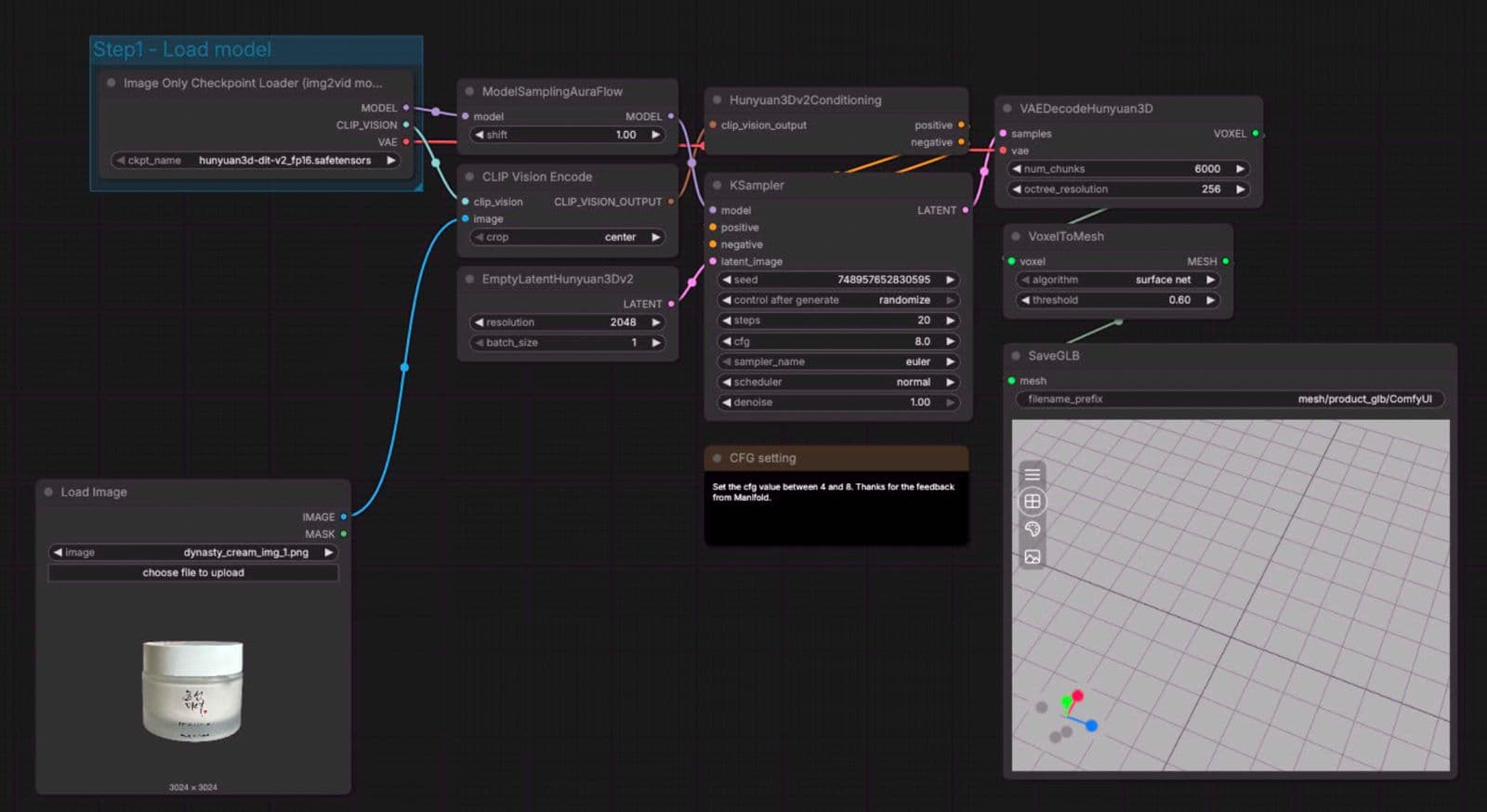Click the threshold 0.60 value field
1487x812 pixels.
[1118, 300]
